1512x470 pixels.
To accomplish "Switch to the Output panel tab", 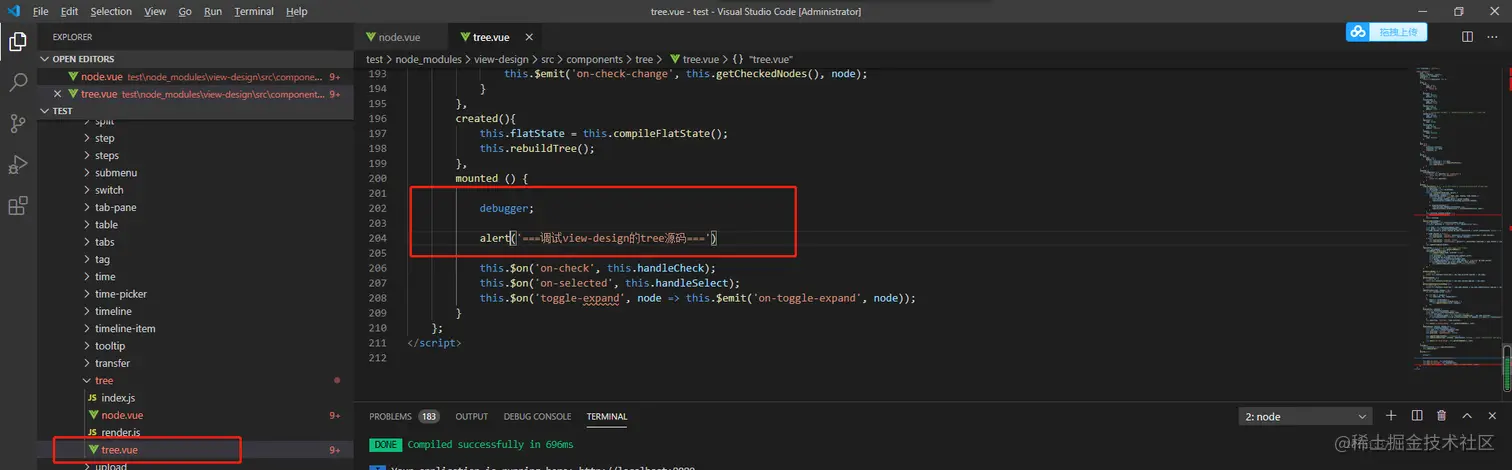I will click(472, 416).
